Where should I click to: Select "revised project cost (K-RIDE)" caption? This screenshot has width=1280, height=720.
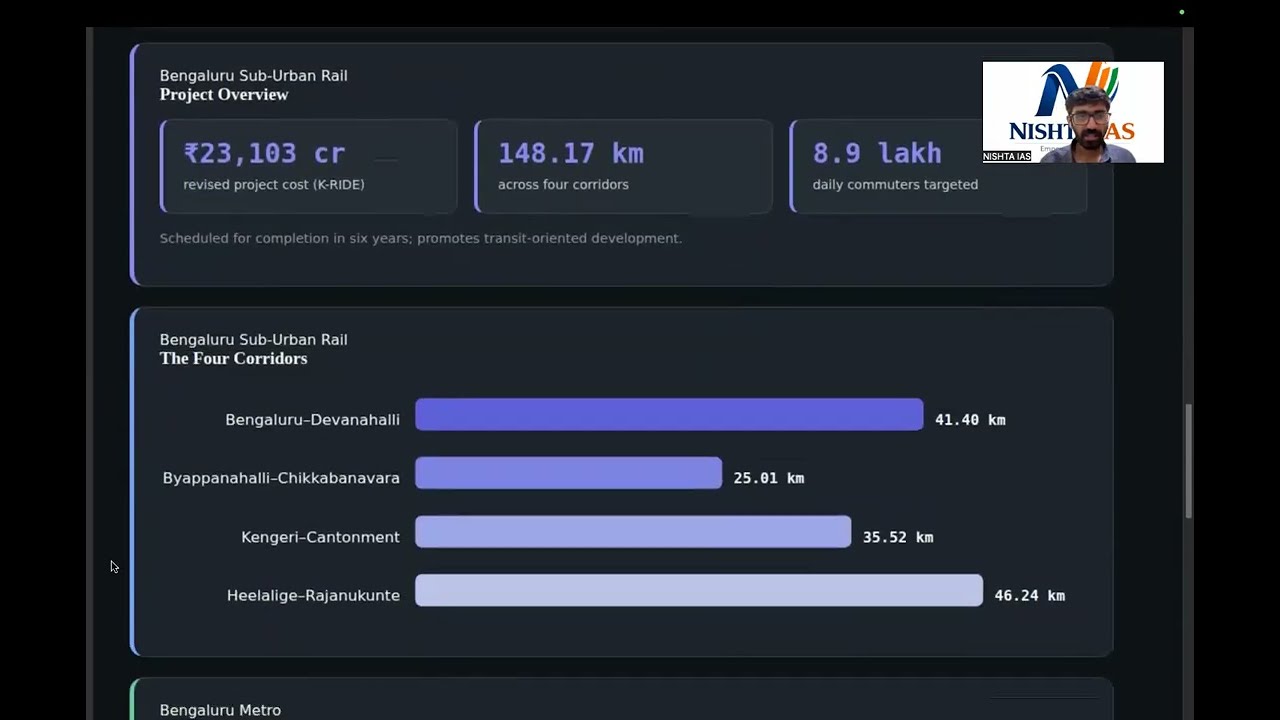274,185
